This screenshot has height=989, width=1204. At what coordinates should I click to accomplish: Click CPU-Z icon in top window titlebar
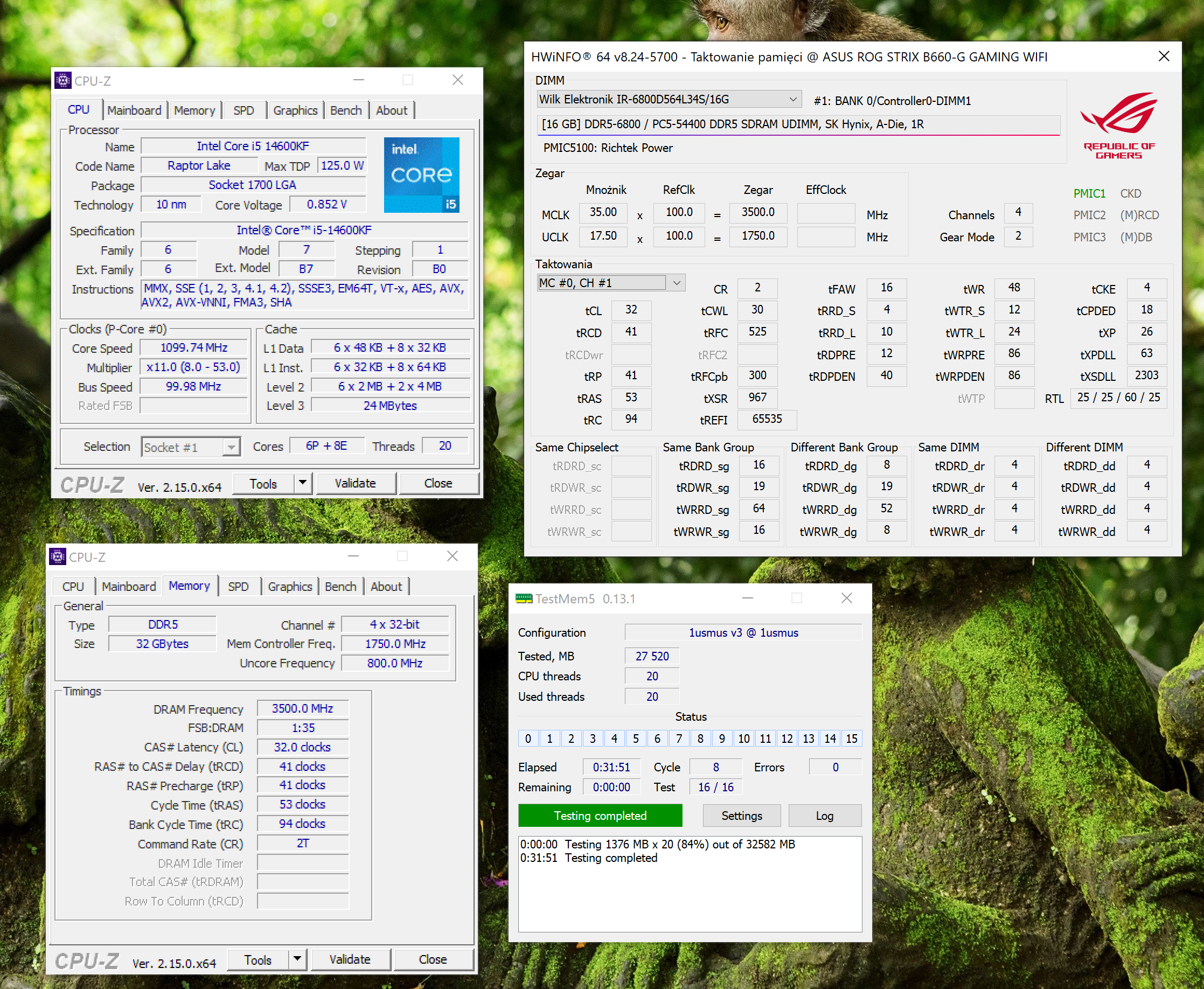click(62, 80)
